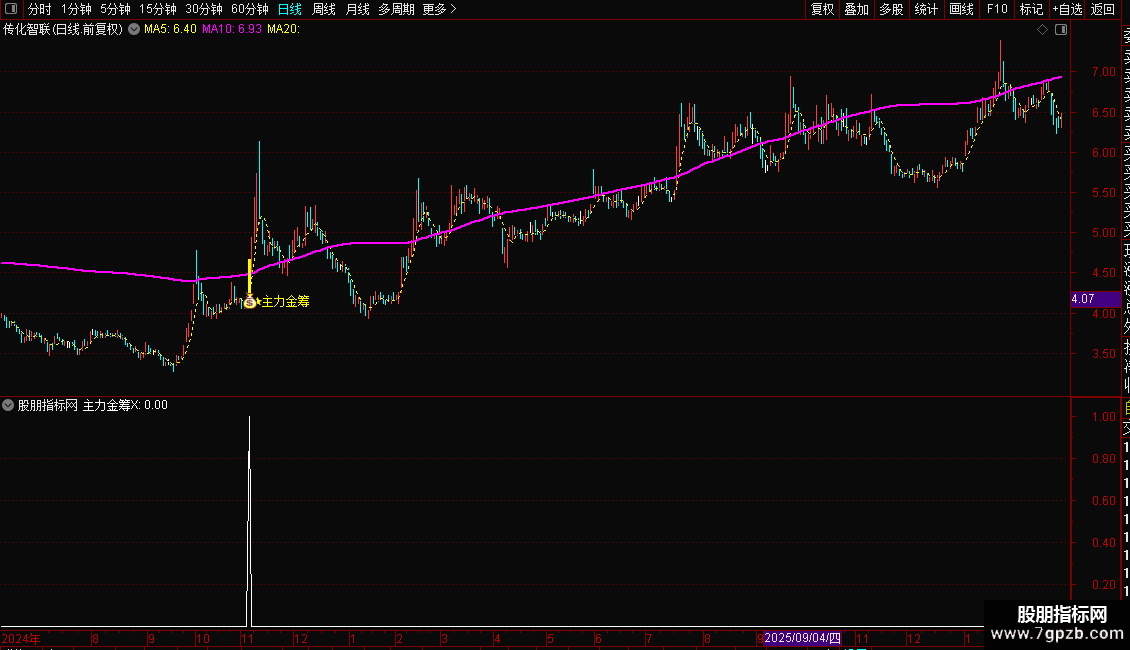Select the 5分钟 period
This screenshot has height=650, width=1130.
pos(115,9)
